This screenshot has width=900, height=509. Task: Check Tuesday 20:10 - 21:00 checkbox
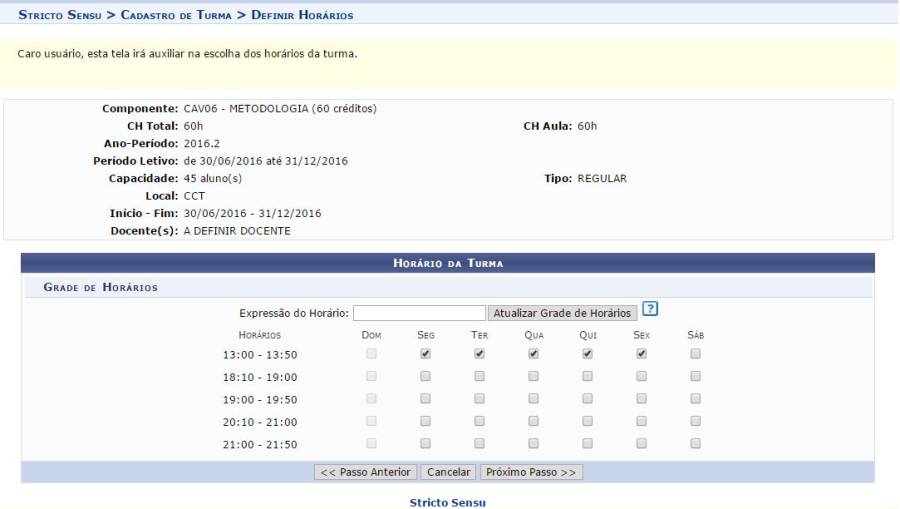(x=480, y=421)
